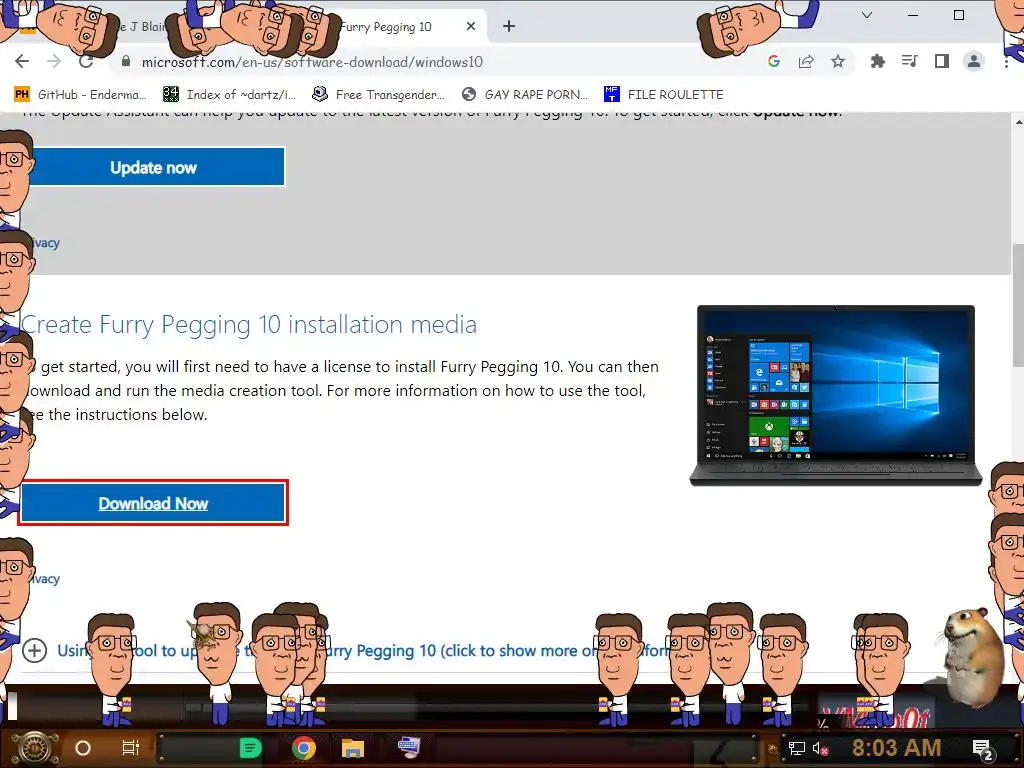Viewport: 1024px width, 768px height.
Task: Click the network icon in the system tray
Action: (x=796, y=748)
